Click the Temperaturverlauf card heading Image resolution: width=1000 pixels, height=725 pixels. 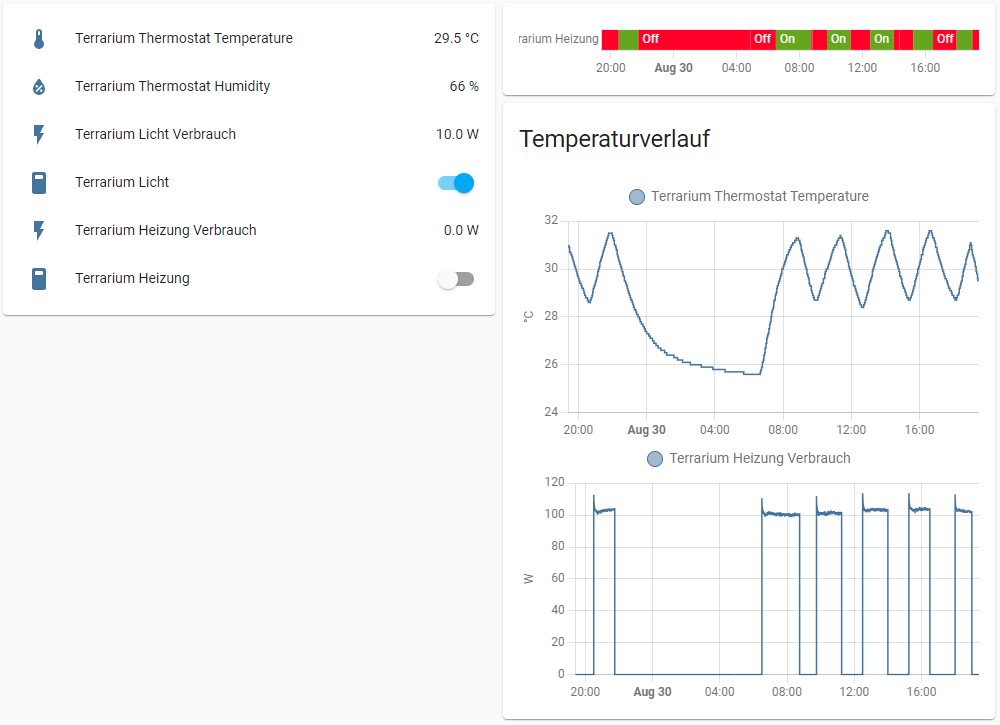pyautogui.click(x=614, y=139)
